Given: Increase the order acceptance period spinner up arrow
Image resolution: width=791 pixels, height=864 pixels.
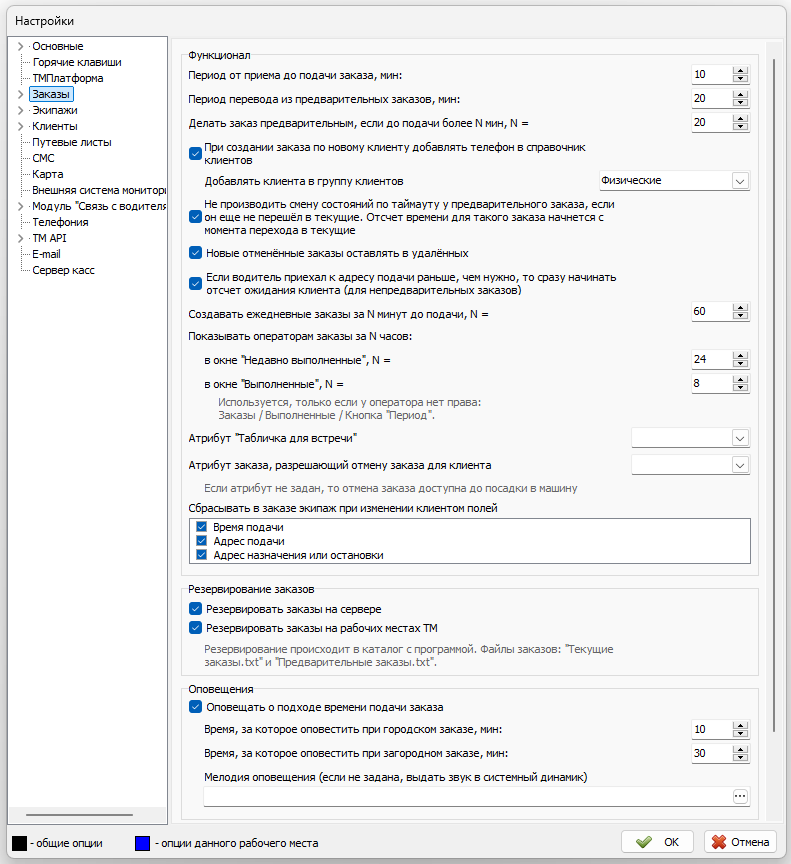Looking at the screenshot, I should tap(740, 71).
